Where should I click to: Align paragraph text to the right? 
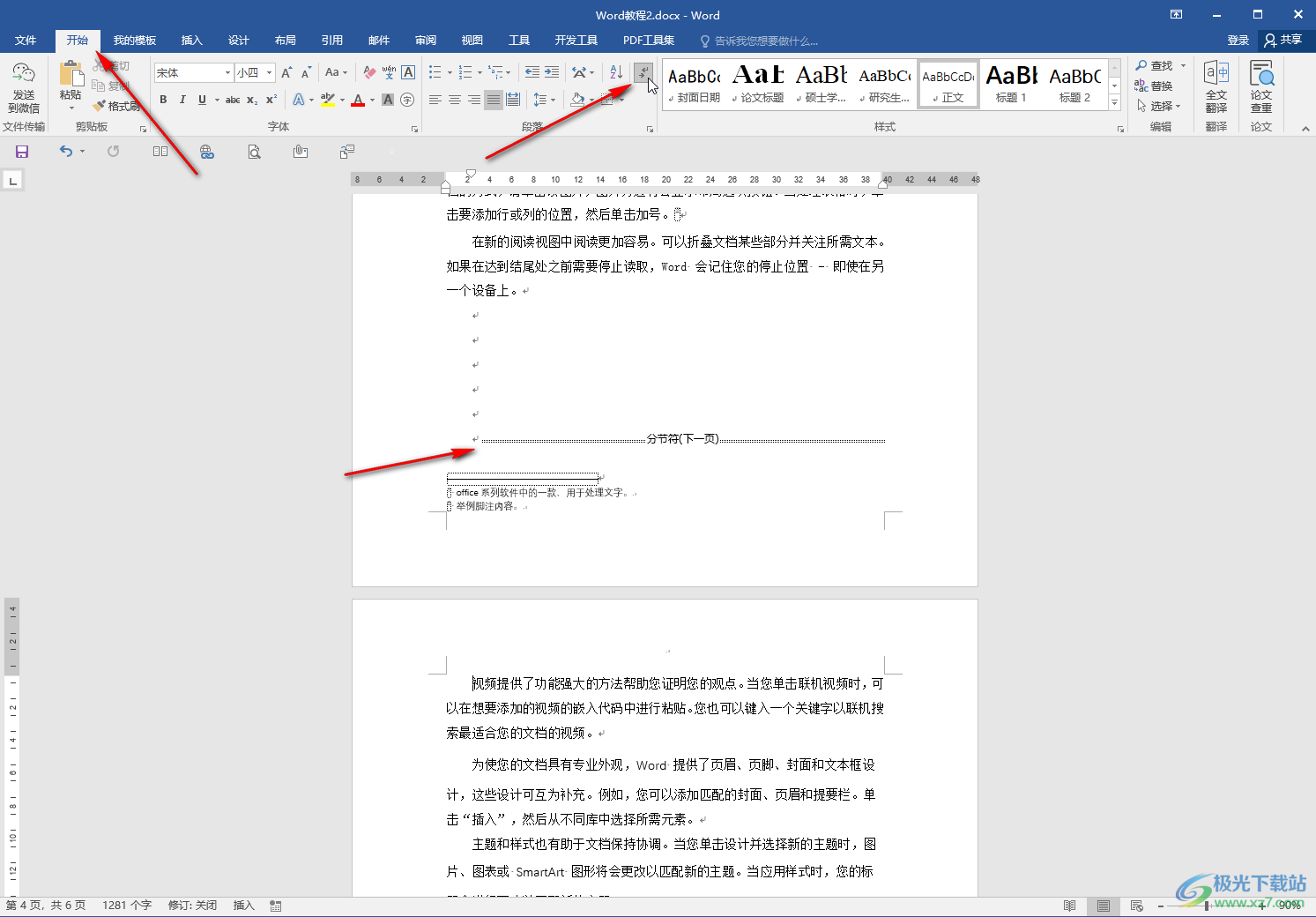point(474,100)
